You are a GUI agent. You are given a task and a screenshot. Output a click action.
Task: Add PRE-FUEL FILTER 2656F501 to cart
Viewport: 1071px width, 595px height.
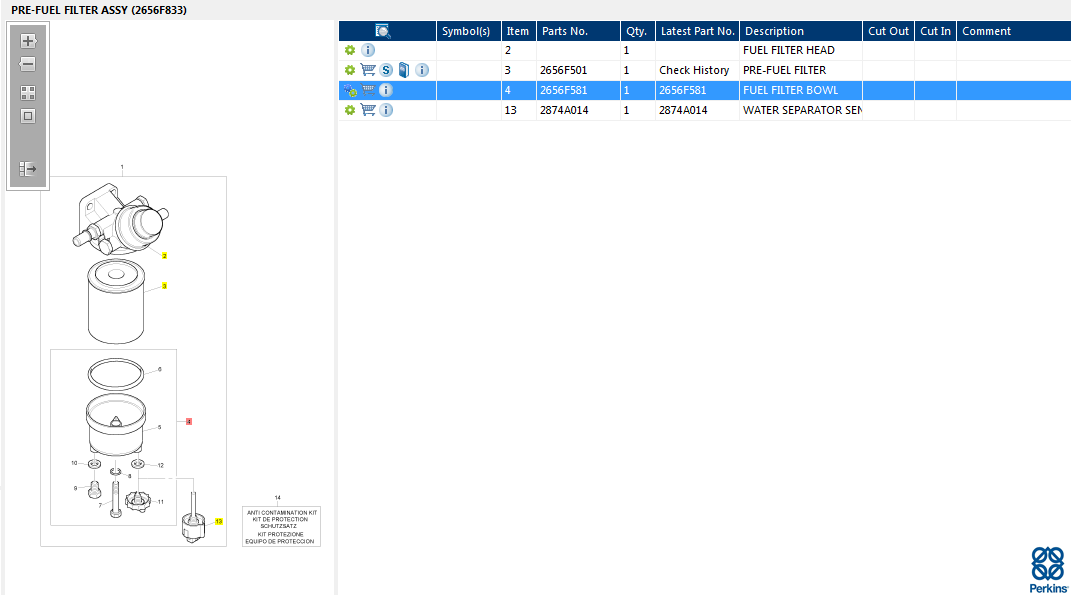pos(368,70)
